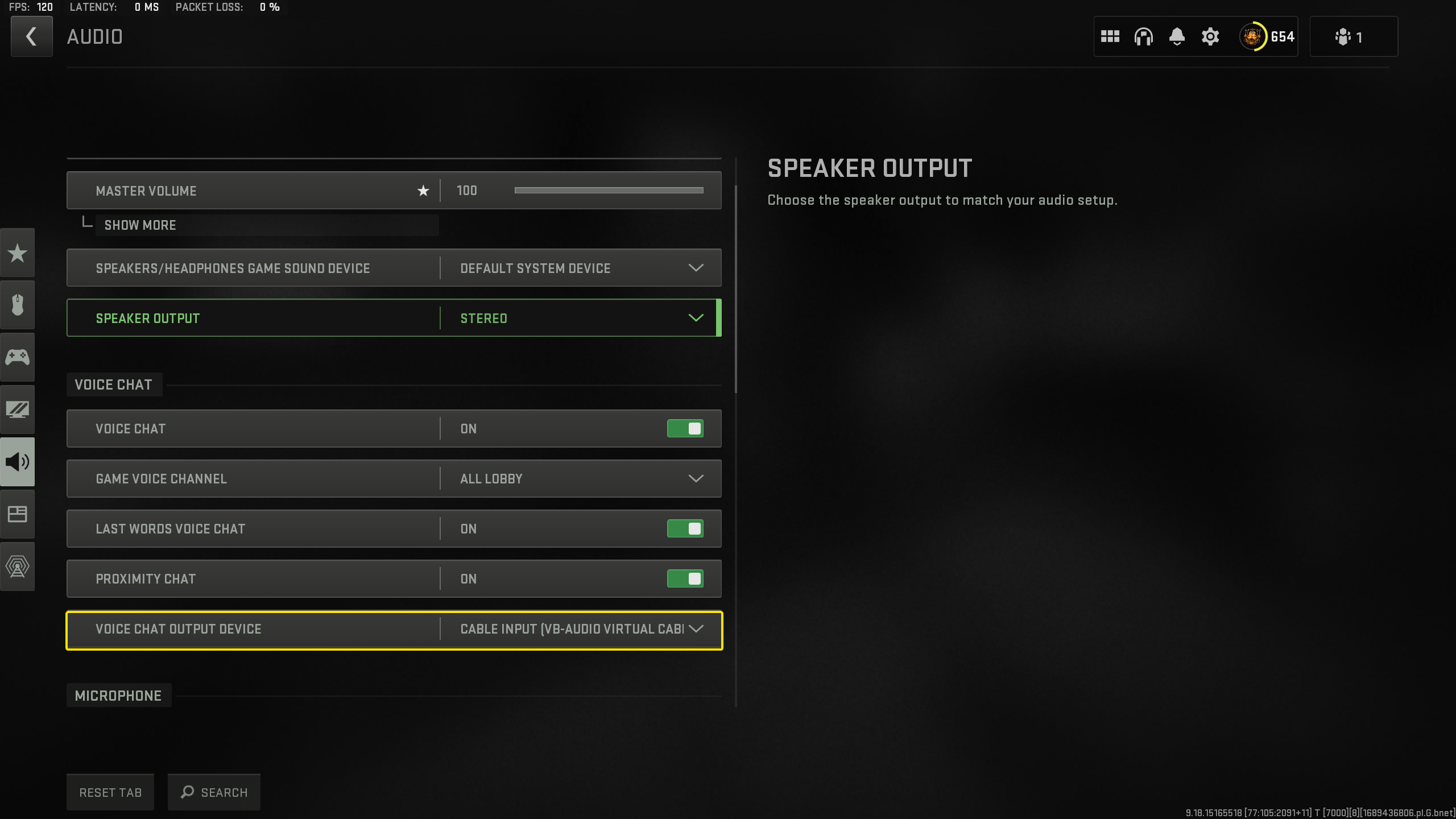The image size is (1456, 819).
Task: Open the Notifications bell icon
Action: tap(1177, 37)
